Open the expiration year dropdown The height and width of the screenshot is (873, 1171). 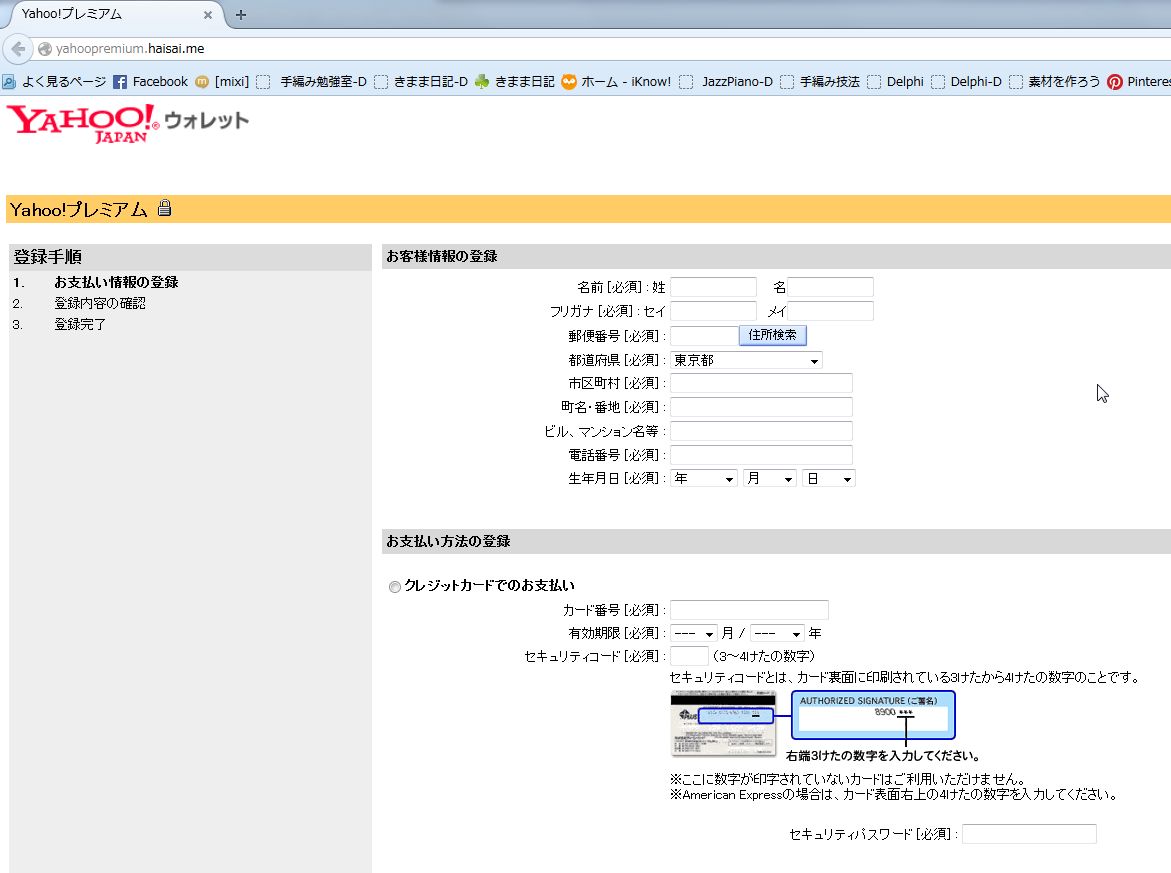pos(777,633)
